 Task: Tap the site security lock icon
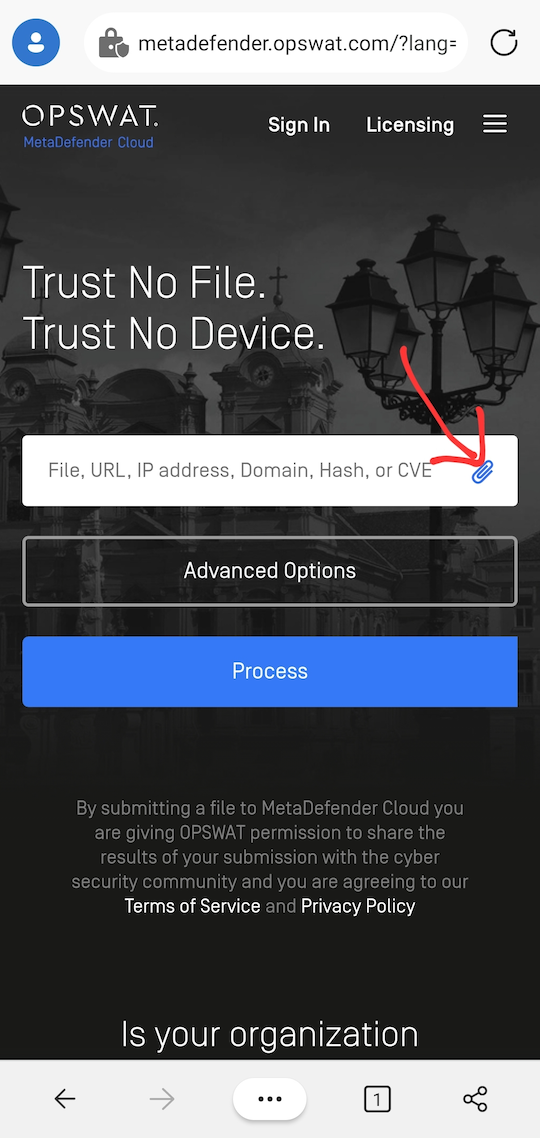pyautogui.click(x=114, y=44)
